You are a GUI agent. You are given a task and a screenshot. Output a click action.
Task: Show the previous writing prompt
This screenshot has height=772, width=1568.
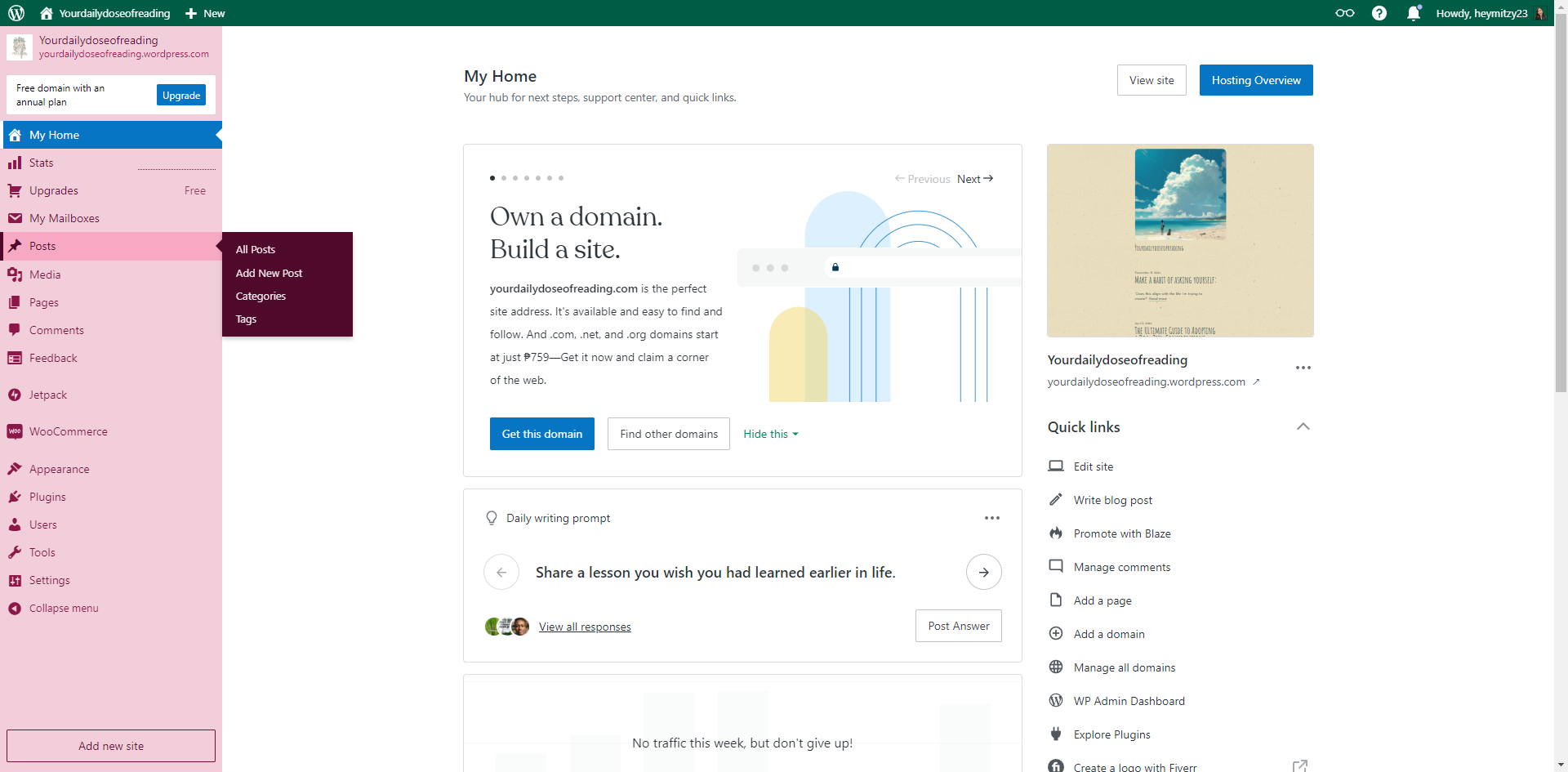point(501,572)
